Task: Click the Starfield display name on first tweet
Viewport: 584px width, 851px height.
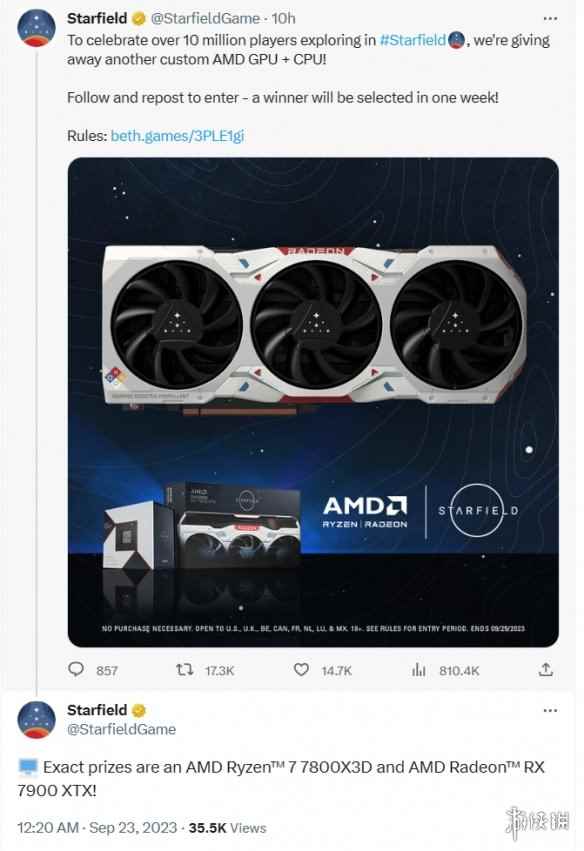Action: [x=97, y=18]
